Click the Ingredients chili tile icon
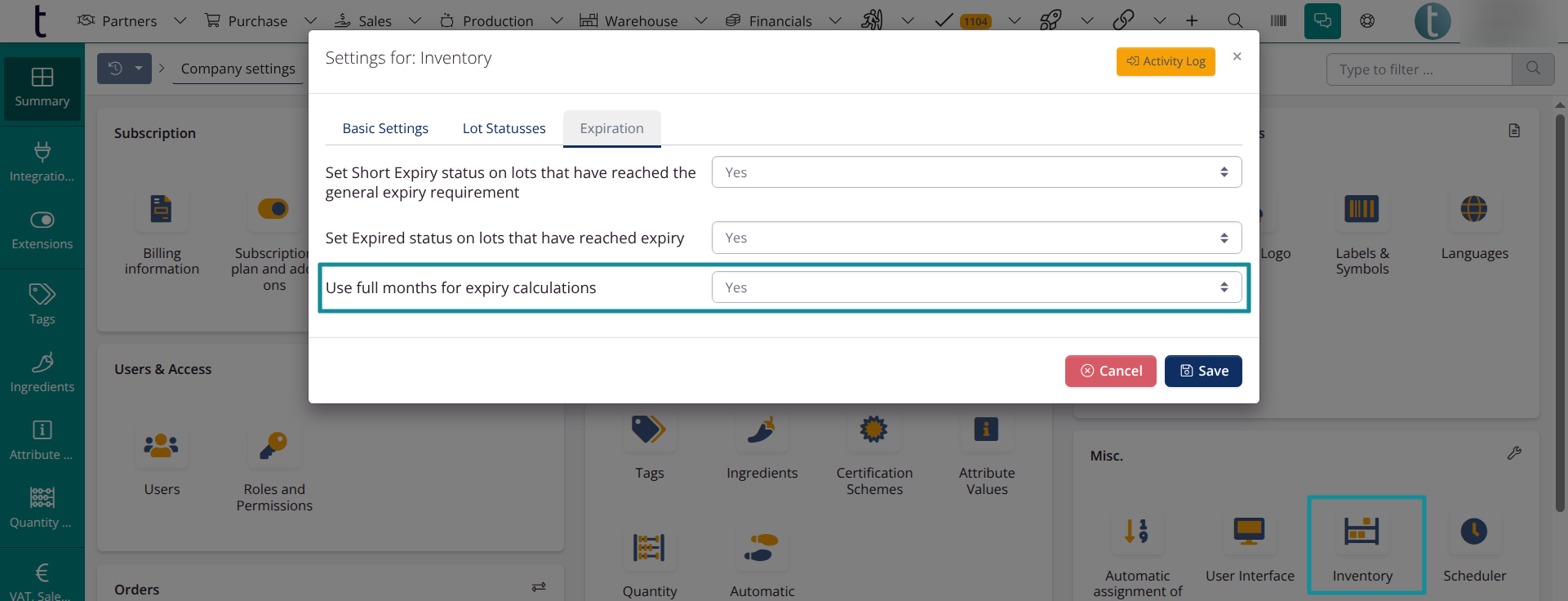1568x601 pixels. click(x=762, y=429)
